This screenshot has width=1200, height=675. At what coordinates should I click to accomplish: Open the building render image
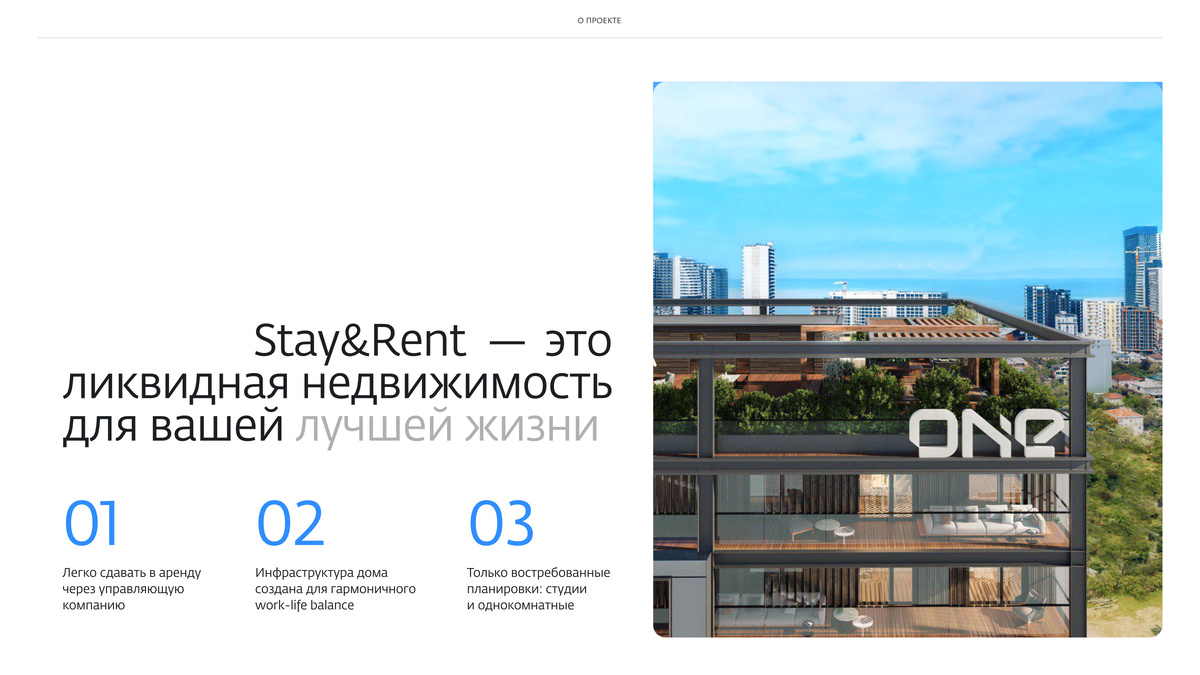click(907, 359)
